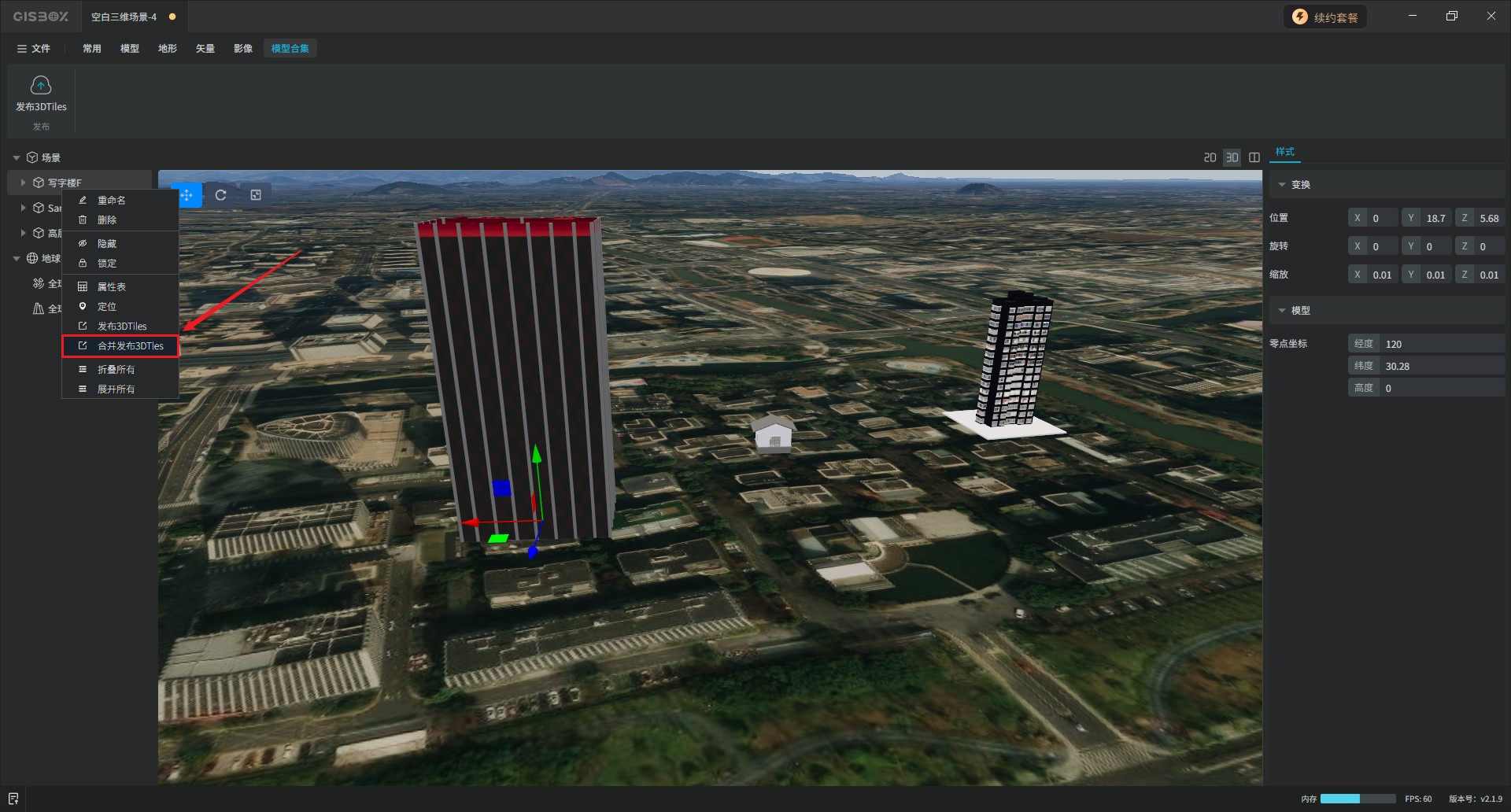Open the split-screen view mode

[1254, 157]
